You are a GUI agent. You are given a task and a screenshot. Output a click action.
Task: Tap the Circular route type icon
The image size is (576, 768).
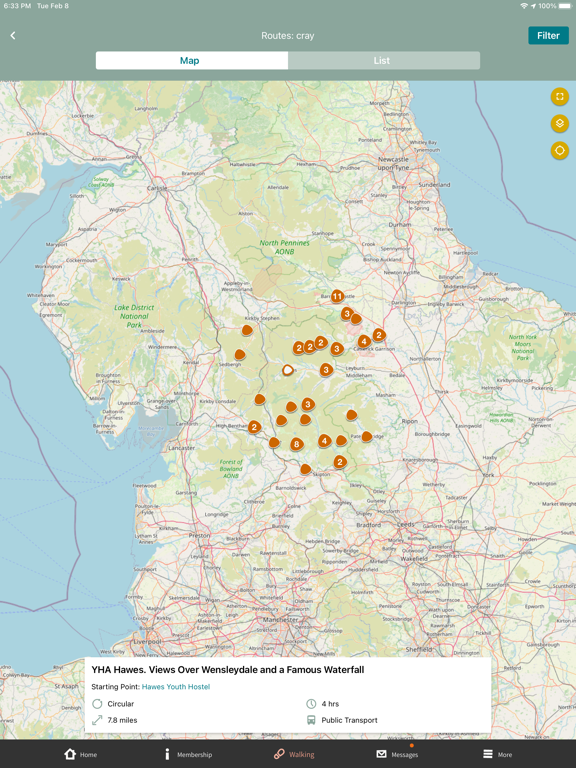[x=97, y=704]
